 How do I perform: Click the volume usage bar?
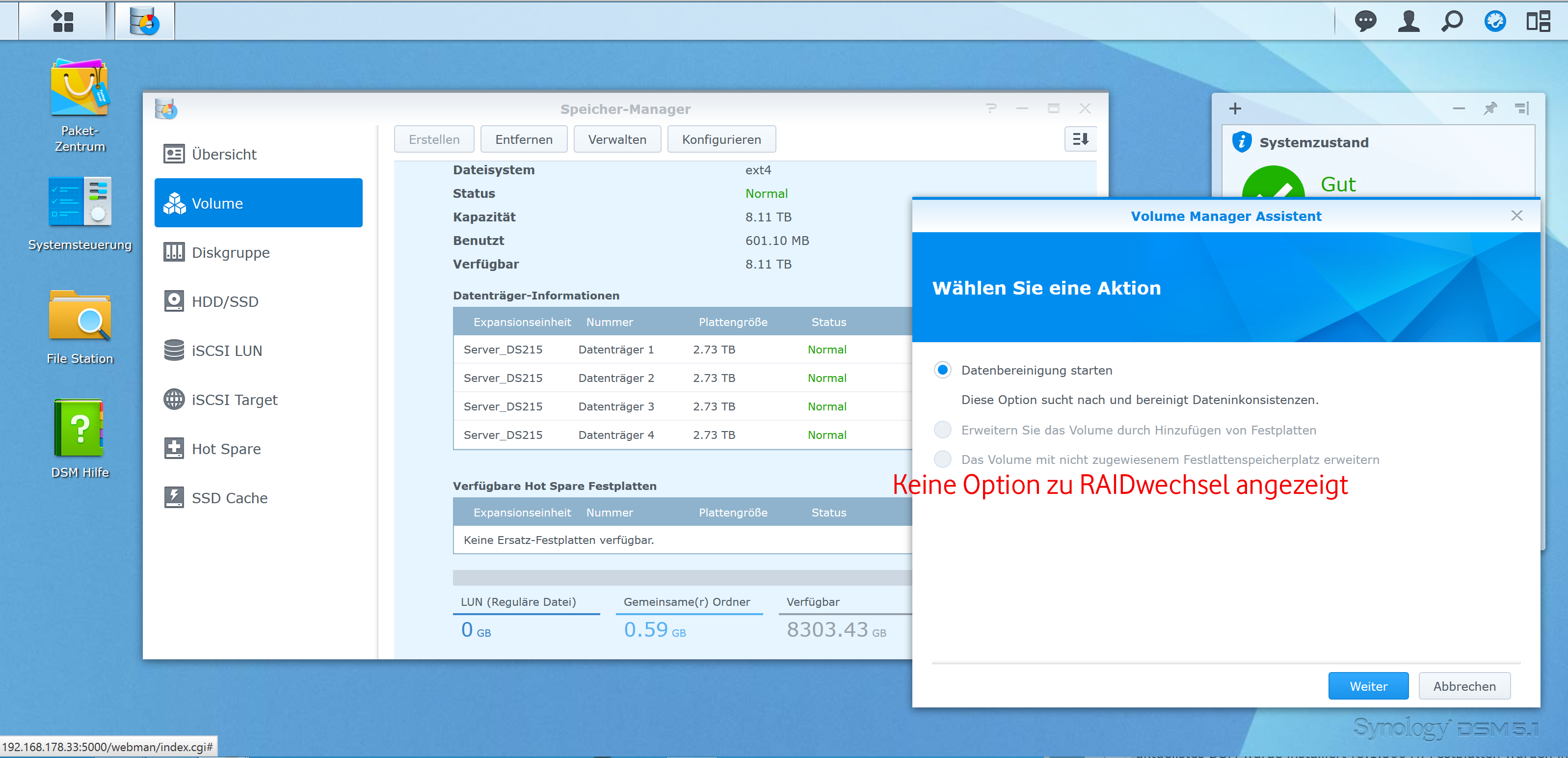682,577
